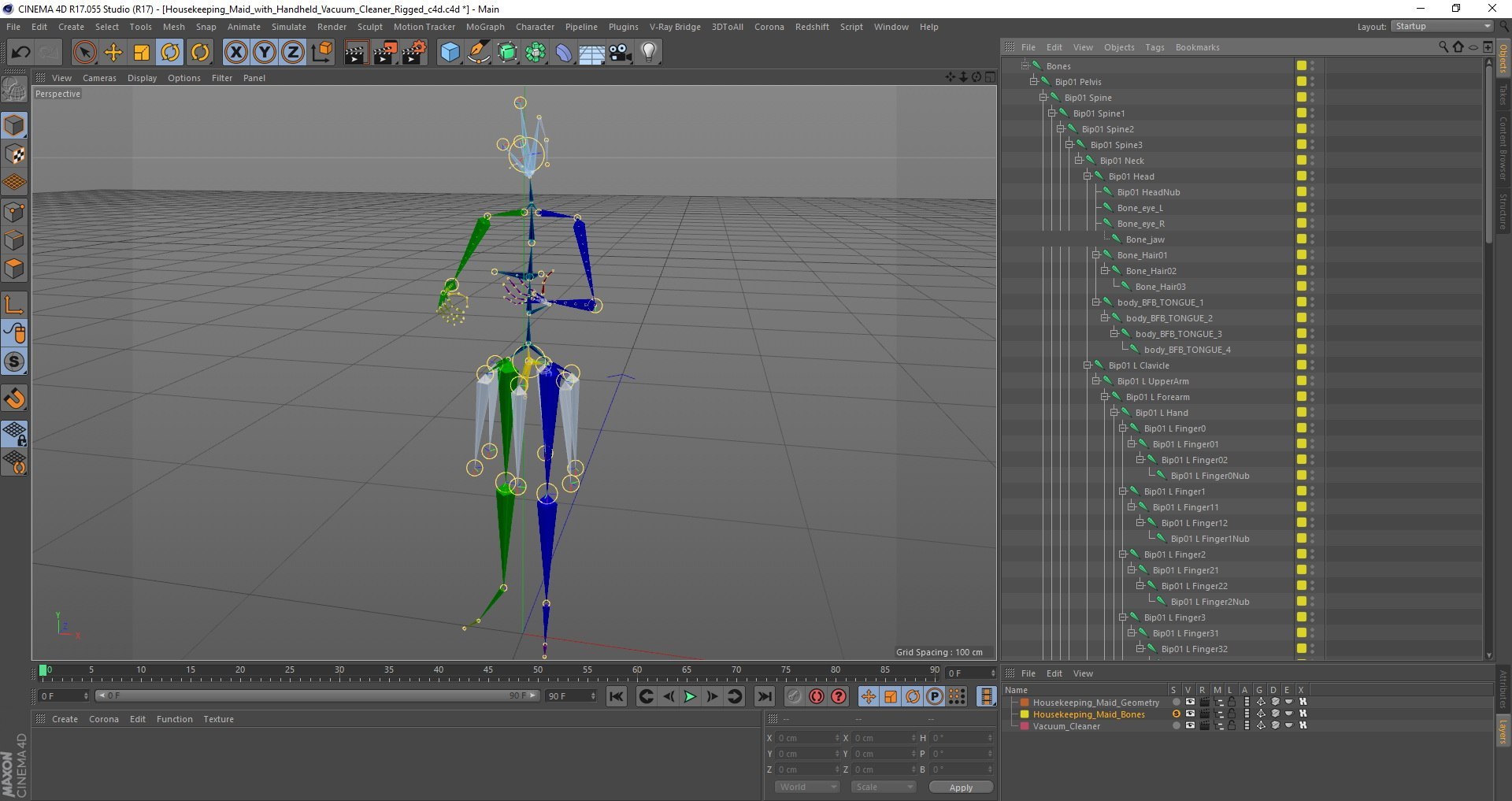
Task: Solo the Housekeeping_Maid_Geometry layer
Action: coord(1176,702)
